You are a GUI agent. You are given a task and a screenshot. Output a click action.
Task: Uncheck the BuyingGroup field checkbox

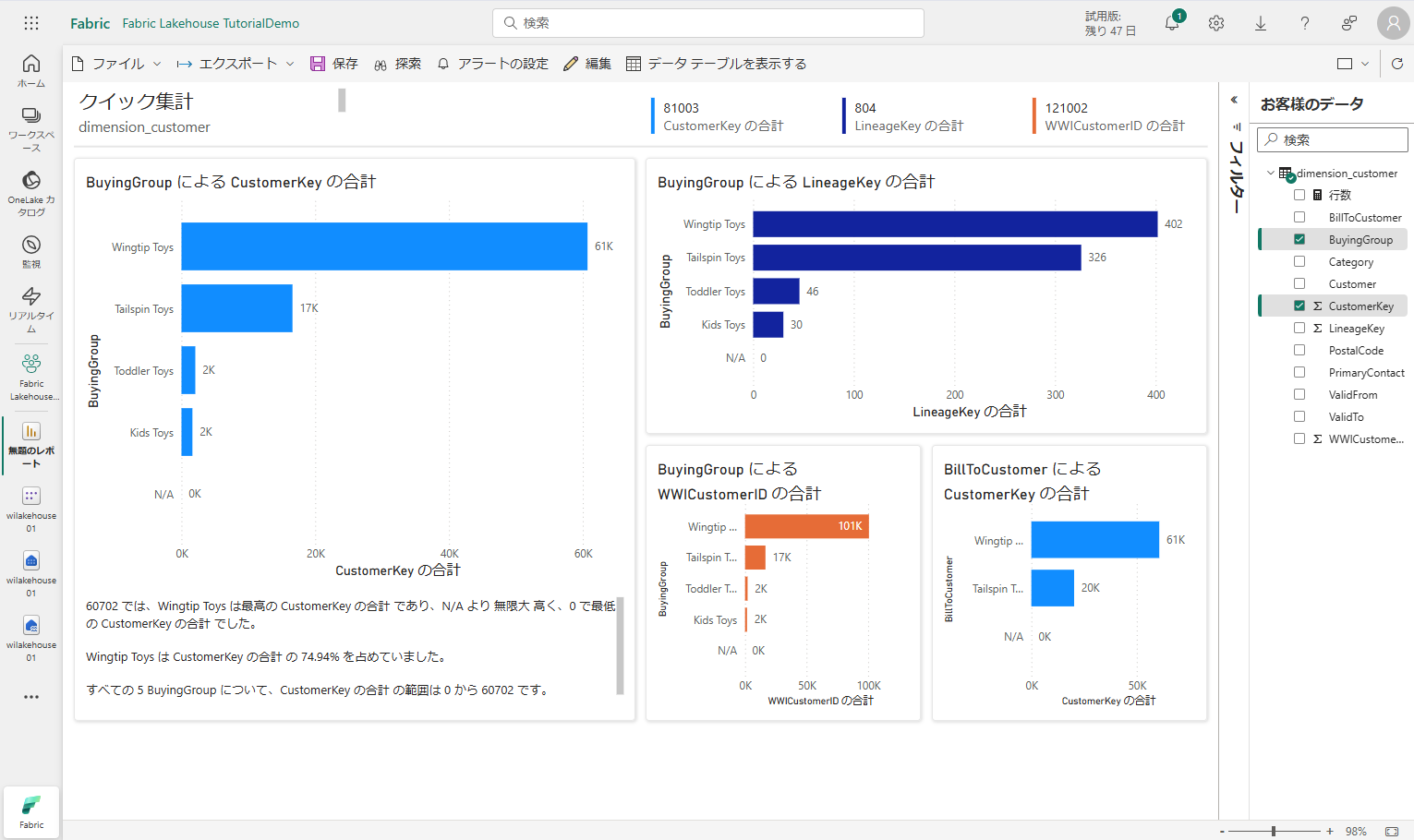click(x=1299, y=239)
